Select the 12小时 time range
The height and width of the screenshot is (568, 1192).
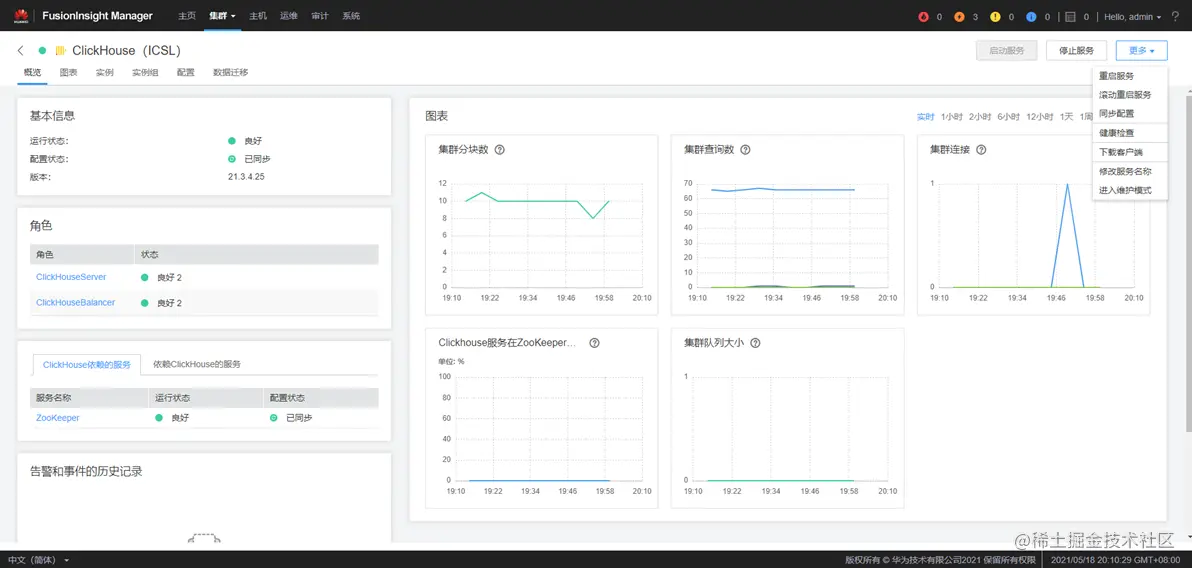pyautogui.click(x=1039, y=117)
